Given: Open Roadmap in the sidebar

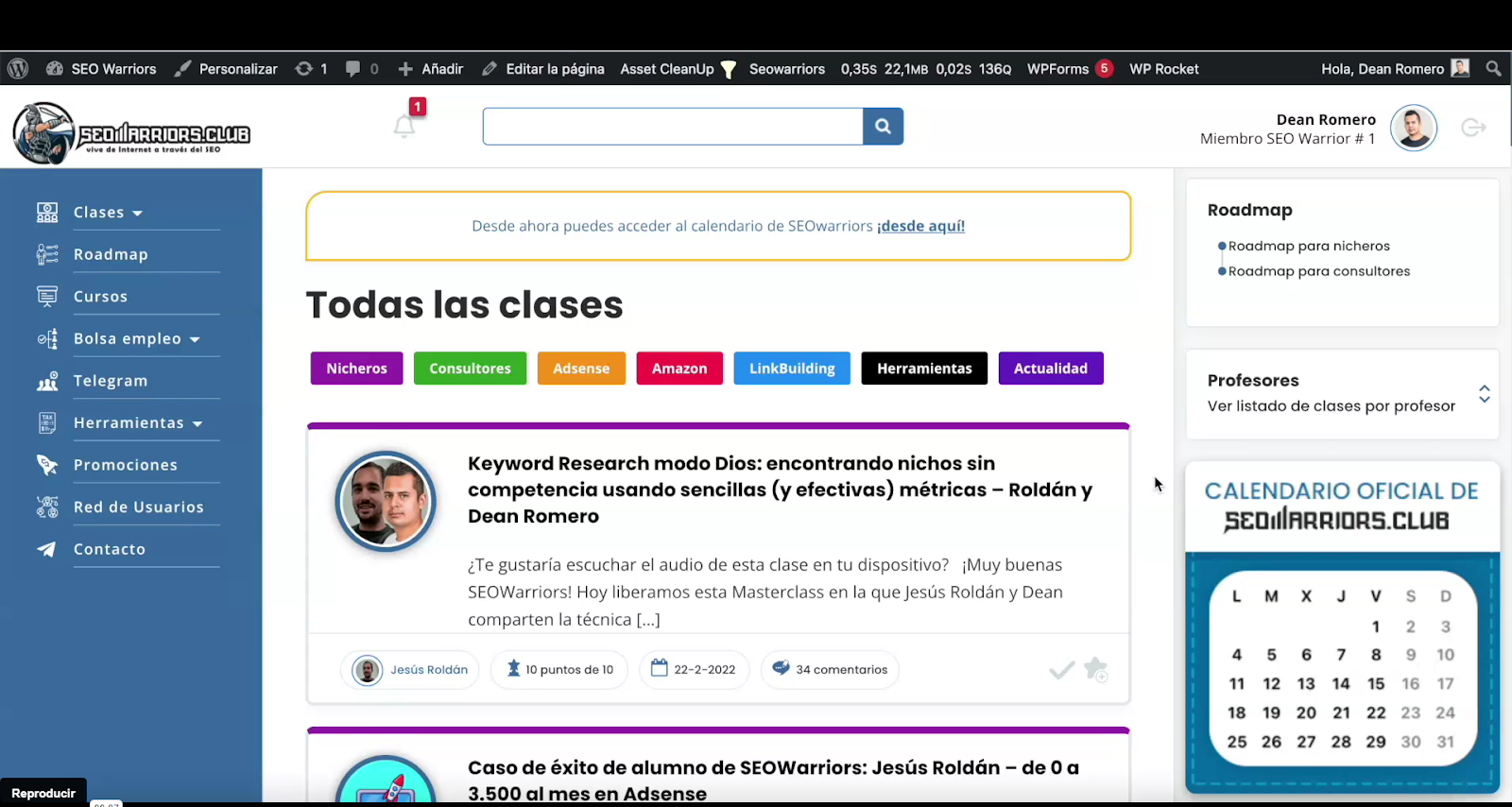Looking at the screenshot, I should click(x=111, y=254).
